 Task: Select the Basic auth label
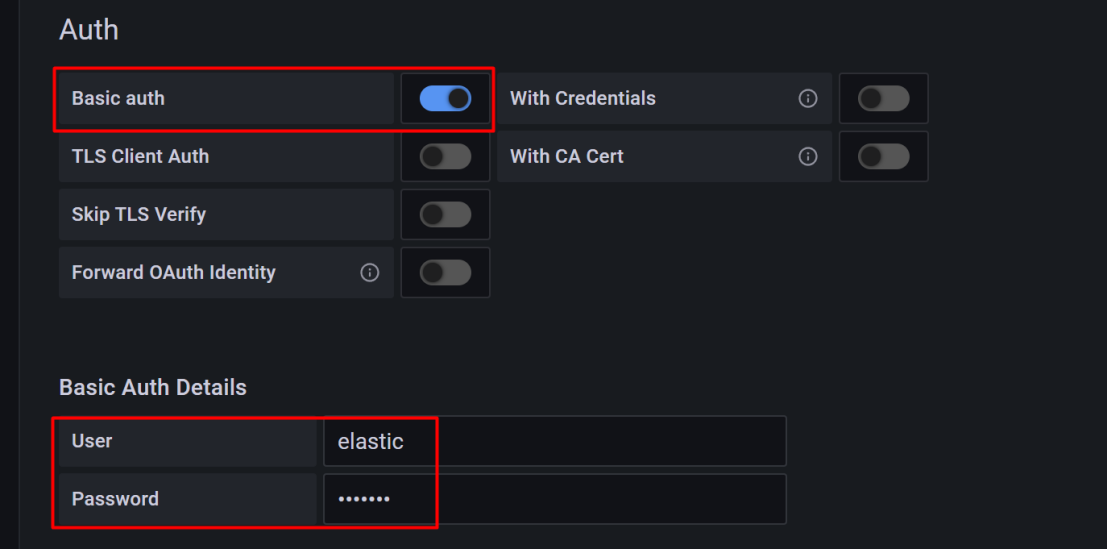point(118,98)
